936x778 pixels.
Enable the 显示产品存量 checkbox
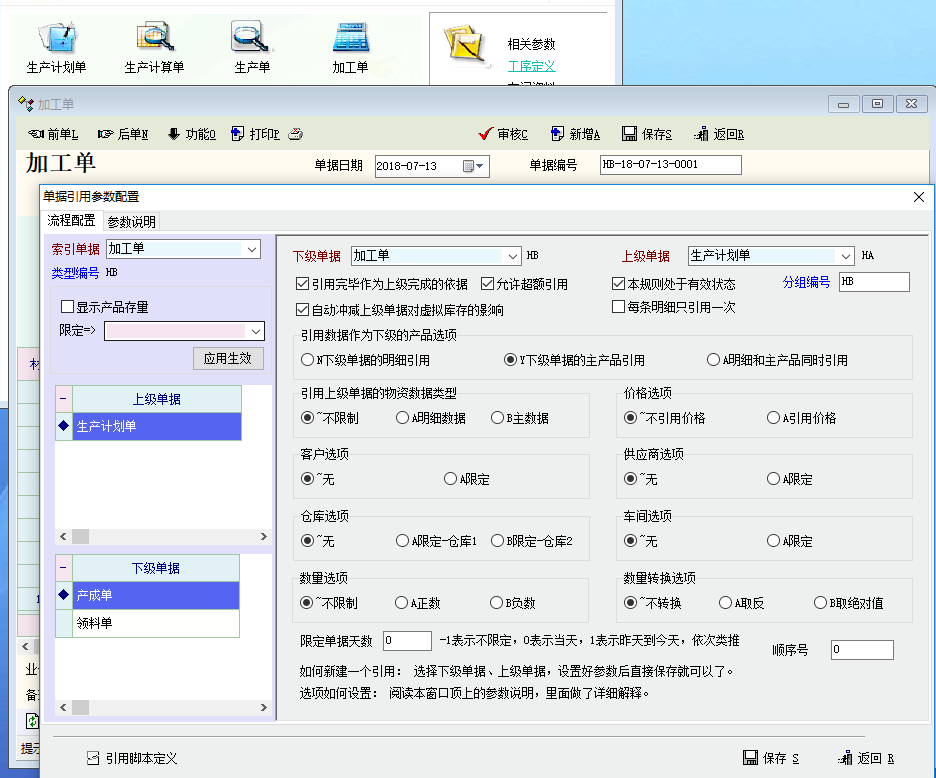pos(68,307)
